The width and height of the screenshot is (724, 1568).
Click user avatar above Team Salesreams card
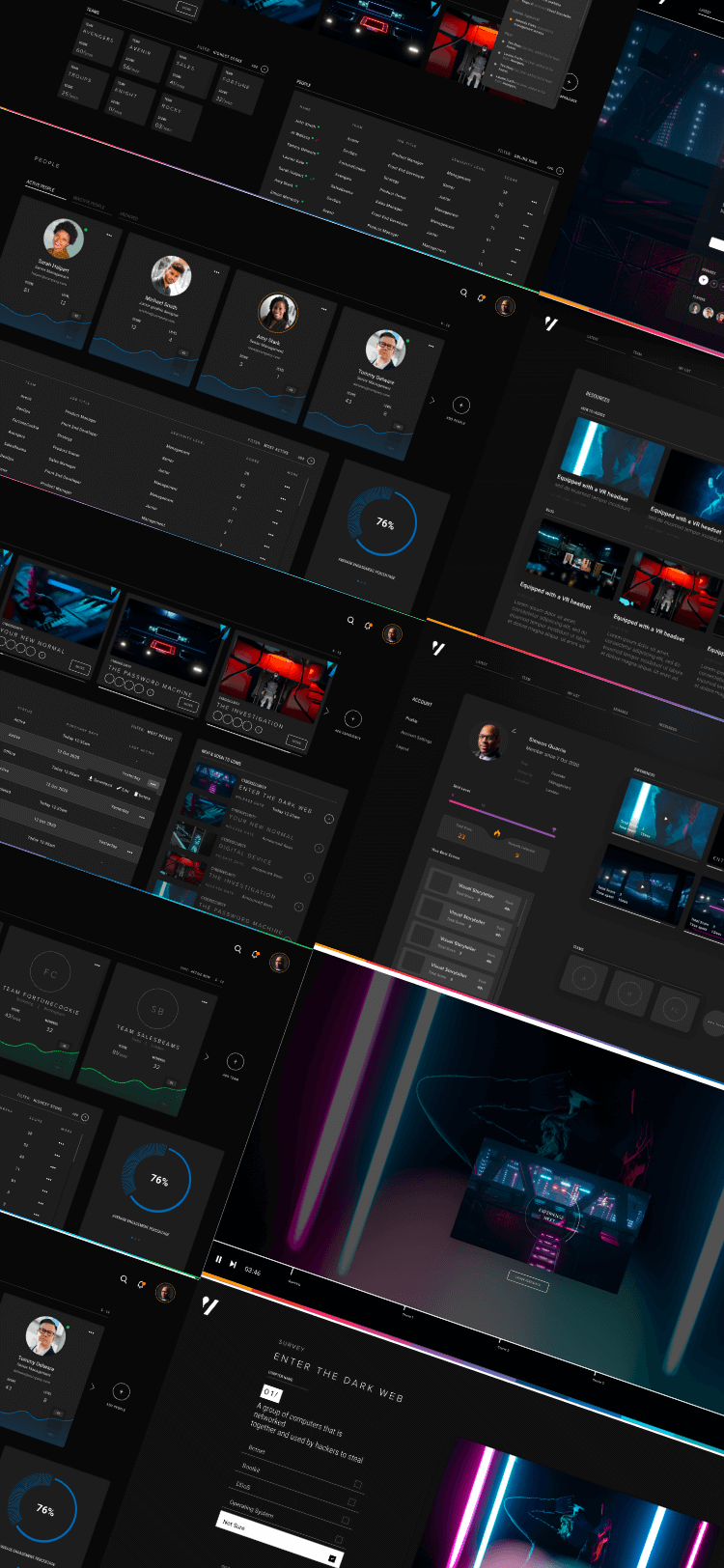[279, 963]
